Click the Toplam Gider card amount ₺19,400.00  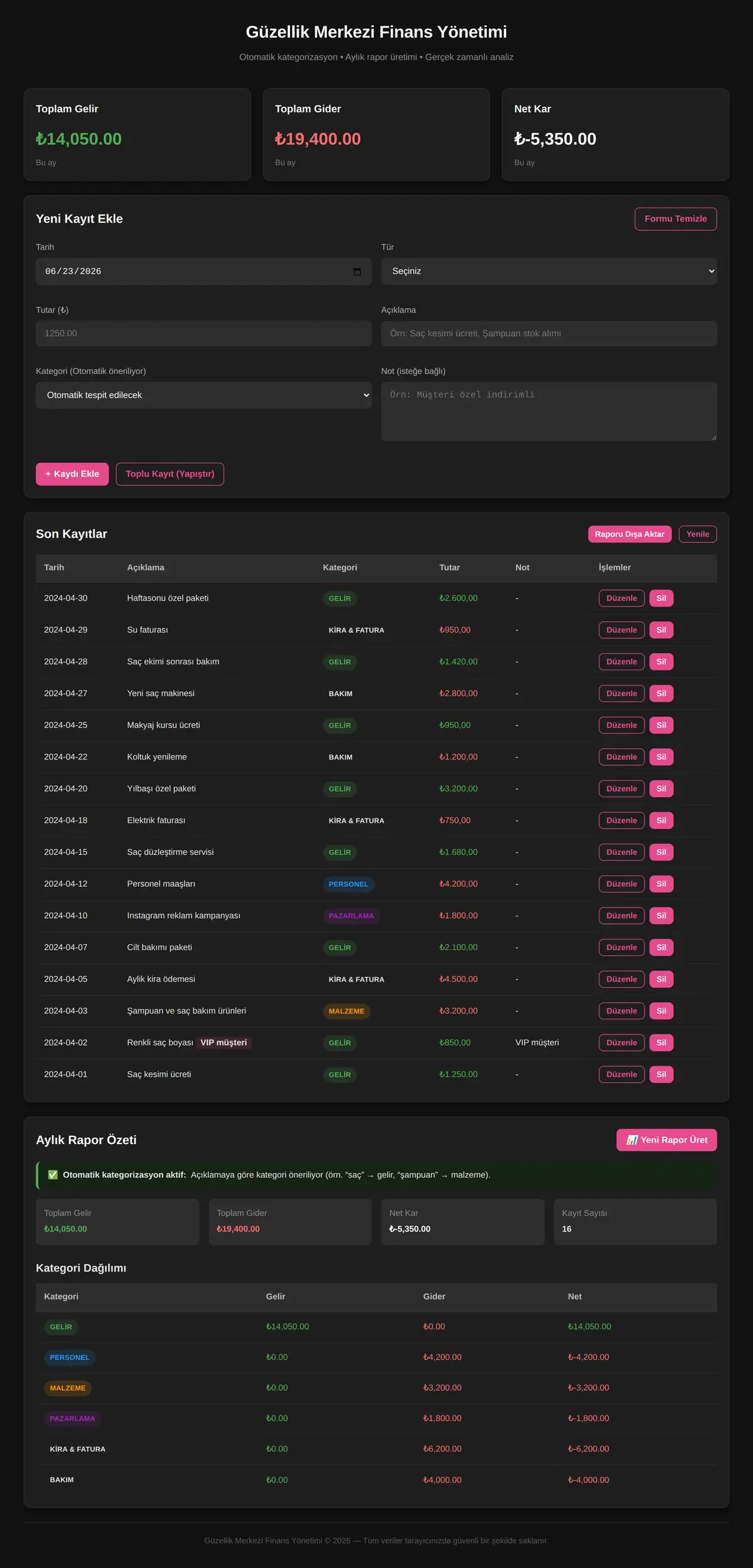tap(318, 139)
